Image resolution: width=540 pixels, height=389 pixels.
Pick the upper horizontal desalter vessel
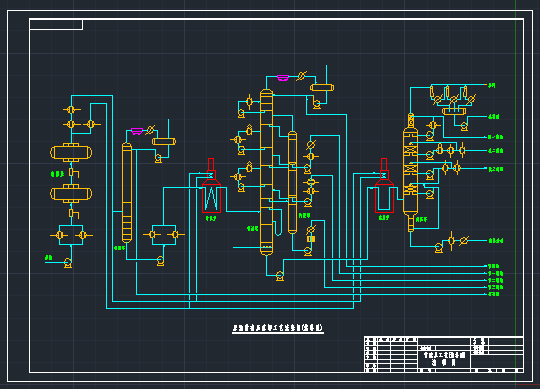71,153
